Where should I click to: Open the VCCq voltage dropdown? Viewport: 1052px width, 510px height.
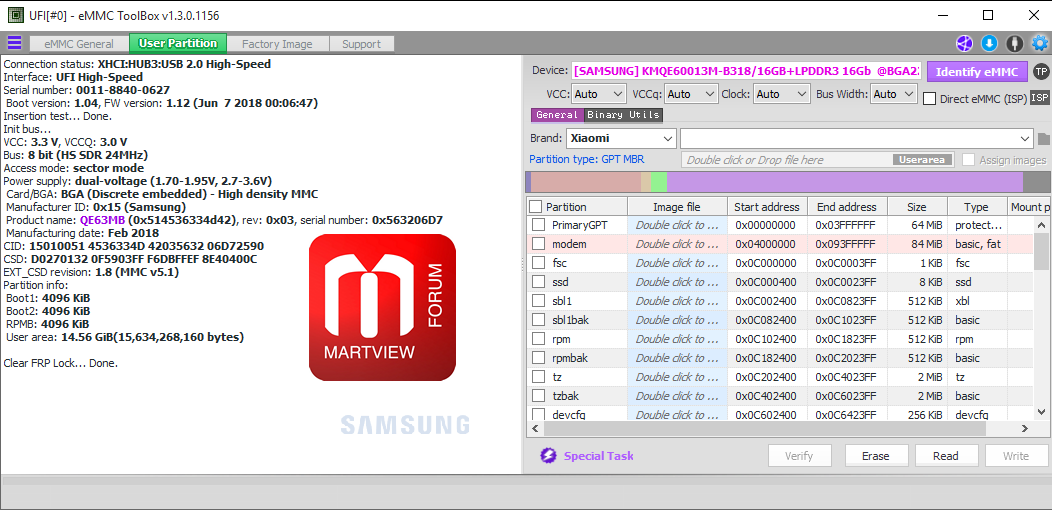click(x=690, y=95)
